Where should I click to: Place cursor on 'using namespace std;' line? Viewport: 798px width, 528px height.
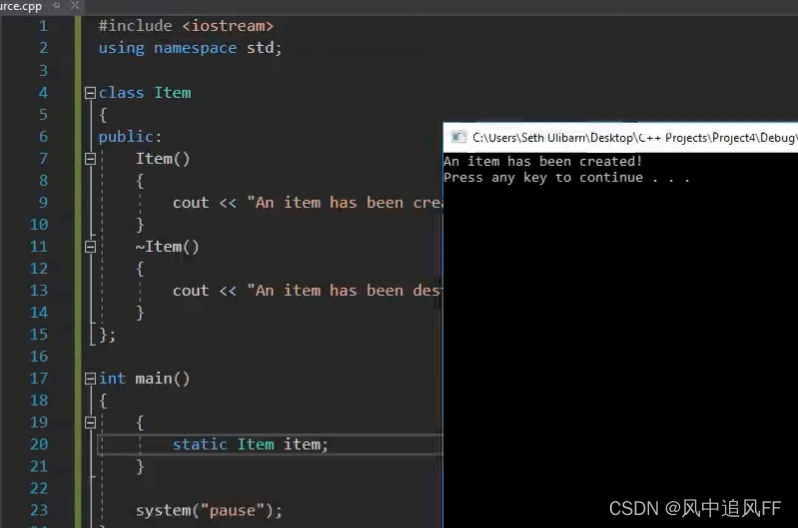point(190,48)
